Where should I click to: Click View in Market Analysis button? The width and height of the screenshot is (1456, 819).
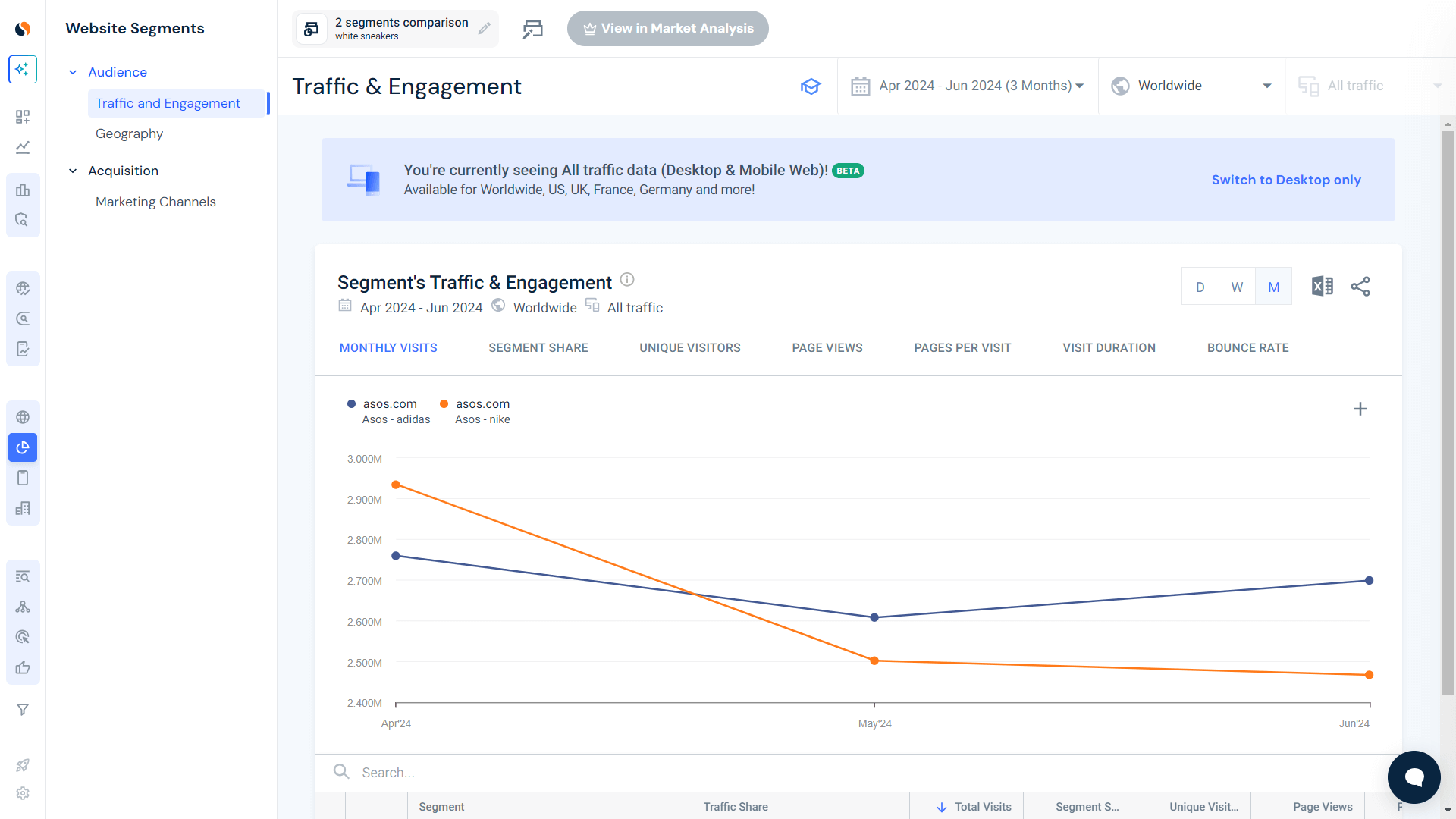tap(668, 28)
